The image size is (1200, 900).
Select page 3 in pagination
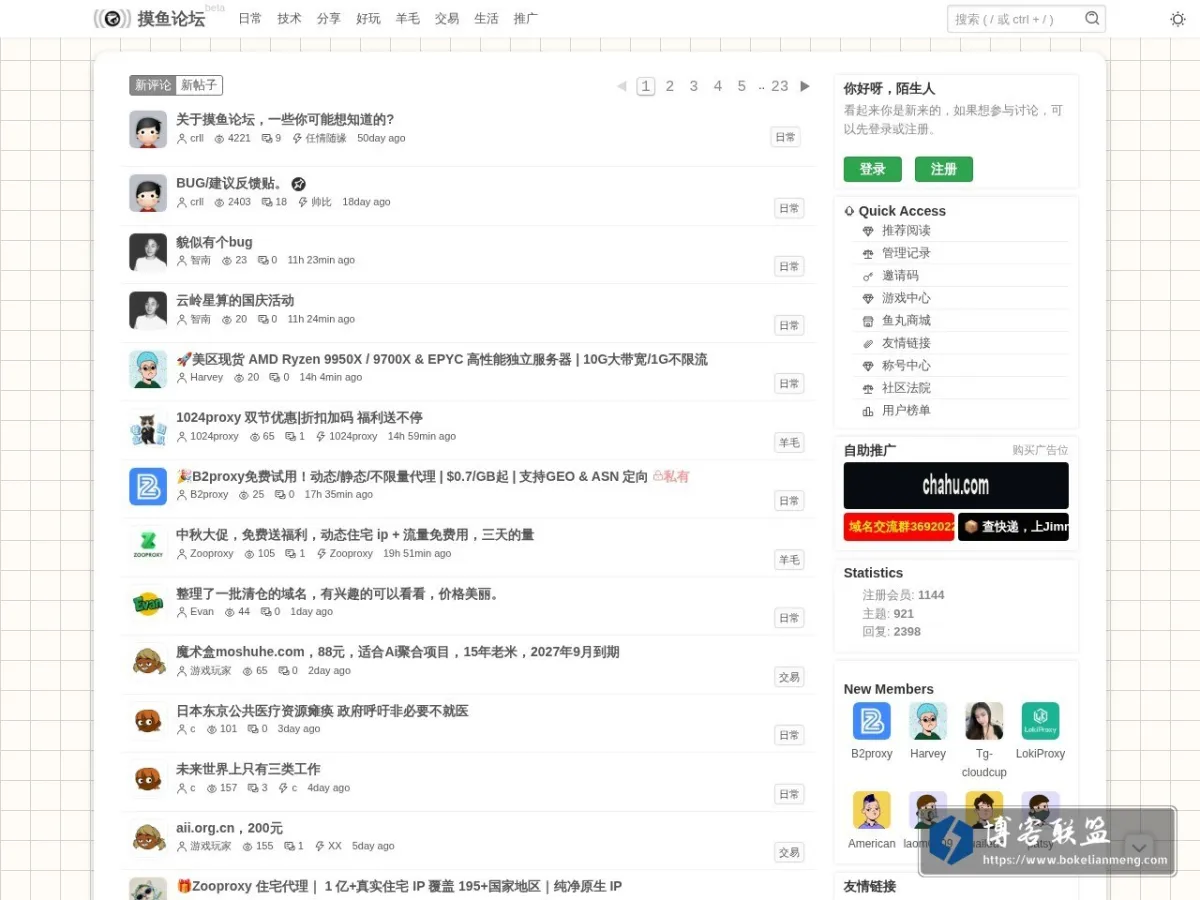tap(694, 86)
